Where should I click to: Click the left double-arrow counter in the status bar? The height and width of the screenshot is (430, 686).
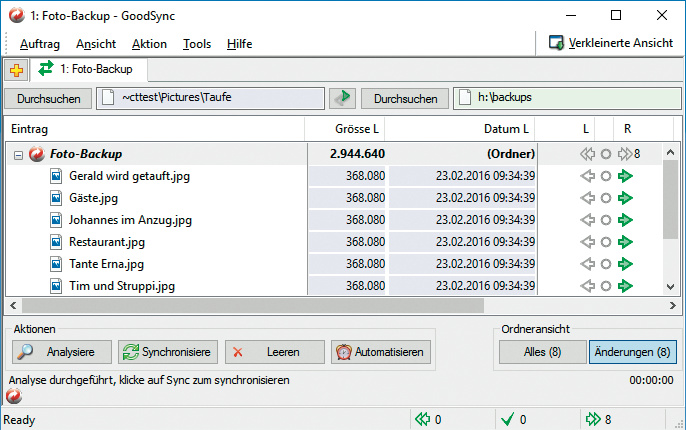point(428,420)
